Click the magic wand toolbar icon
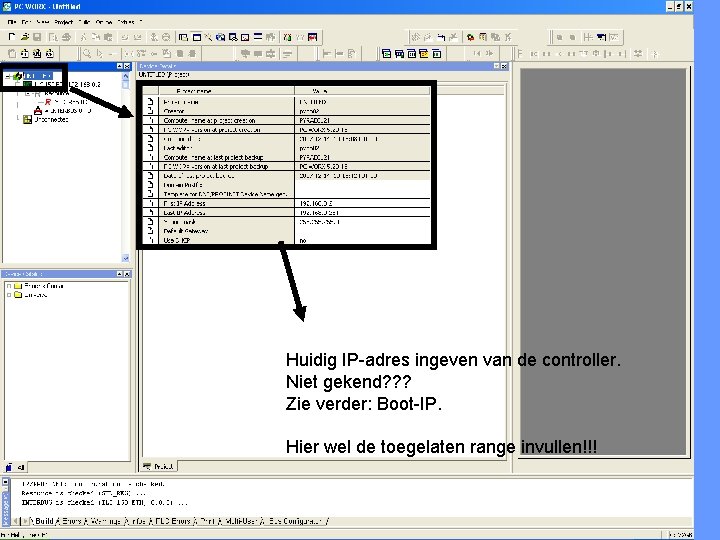This screenshot has width=720, height=540. click(208, 37)
